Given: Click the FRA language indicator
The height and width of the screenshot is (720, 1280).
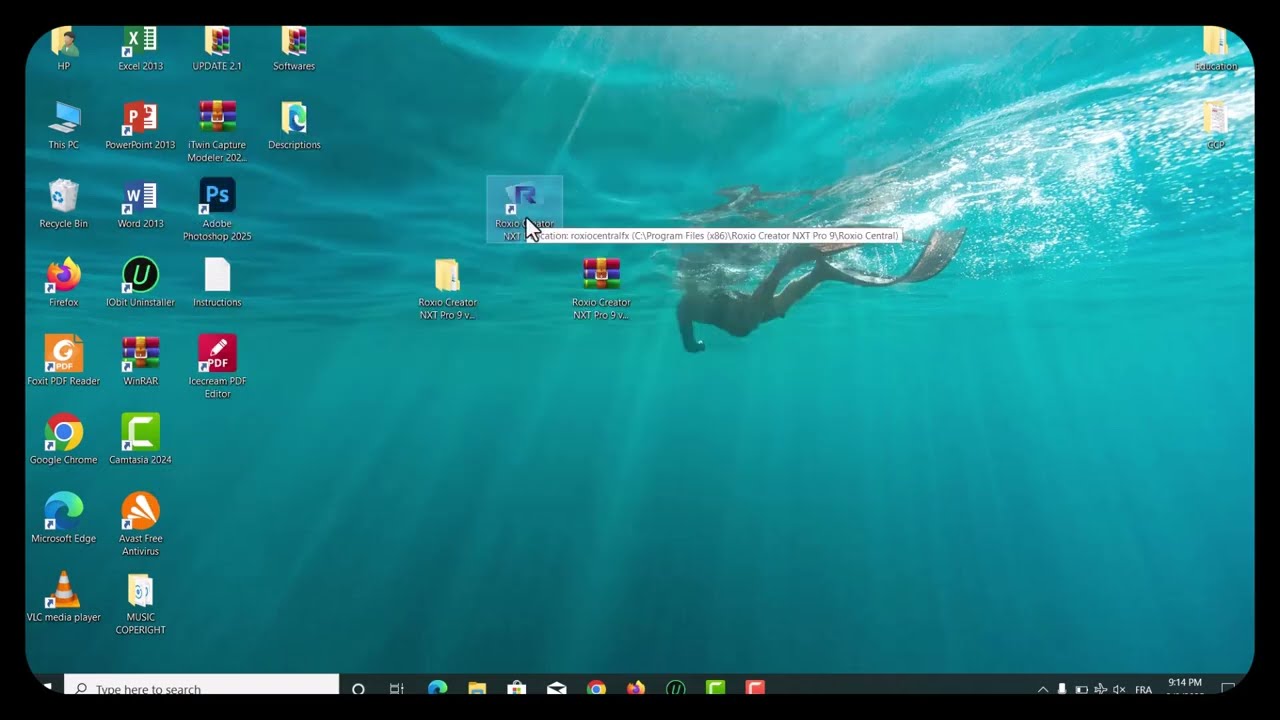Looking at the screenshot, I should point(1144,689).
